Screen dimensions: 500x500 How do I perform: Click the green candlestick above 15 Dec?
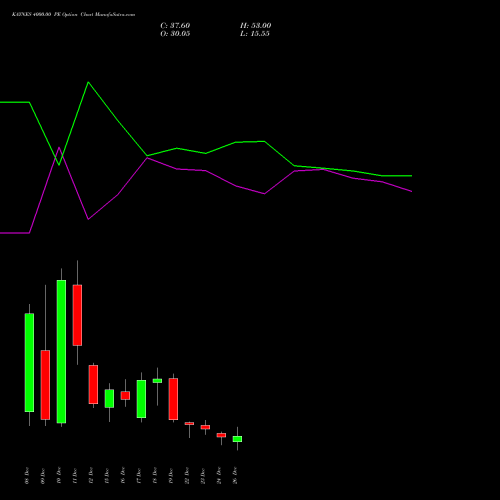point(109,399)
